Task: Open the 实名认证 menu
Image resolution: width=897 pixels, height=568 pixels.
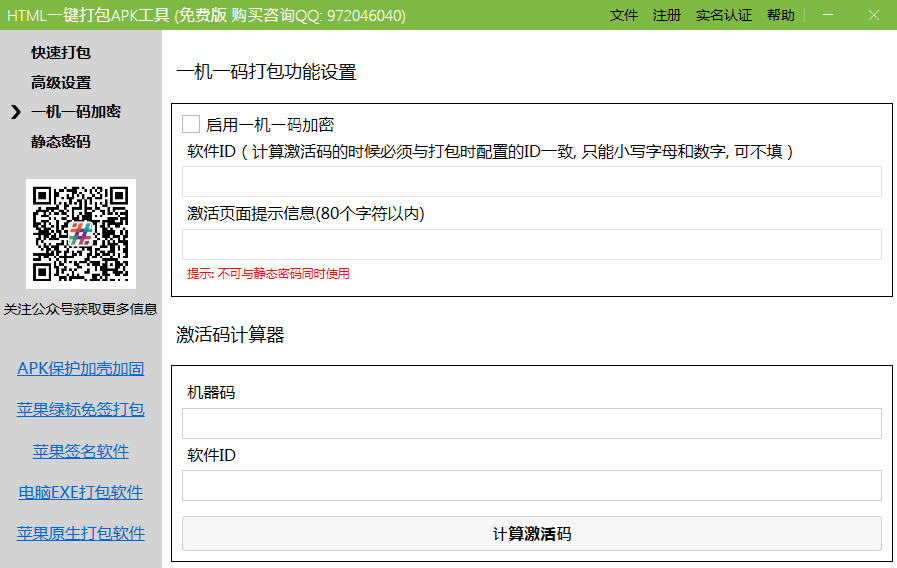Action: click(724, 15)
